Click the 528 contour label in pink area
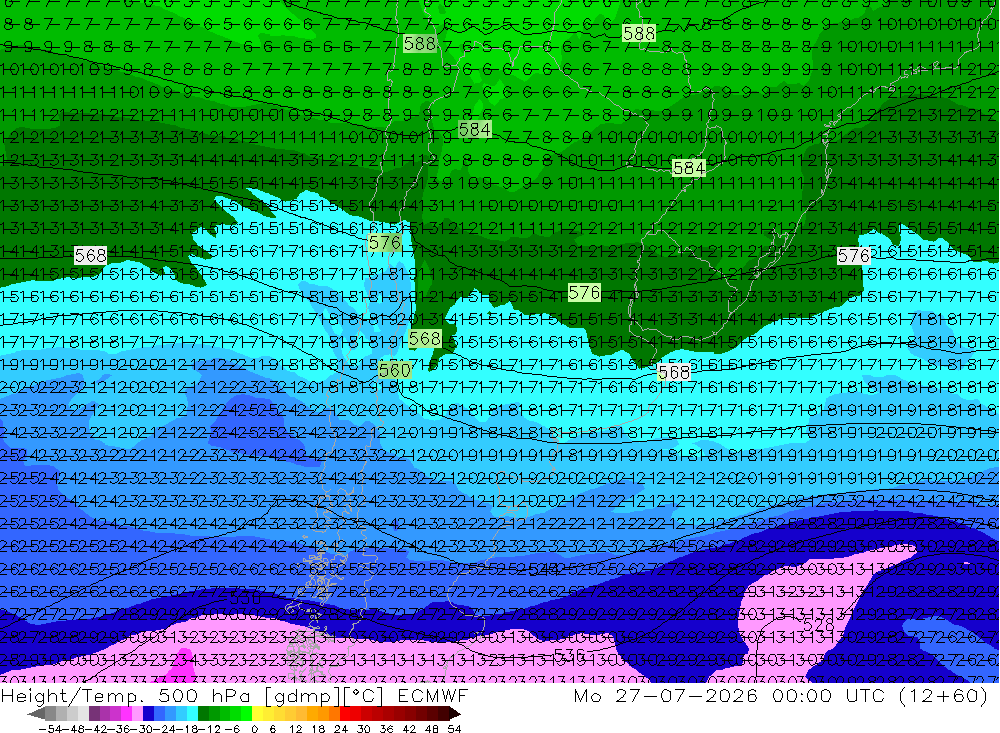 pos(818,625)
